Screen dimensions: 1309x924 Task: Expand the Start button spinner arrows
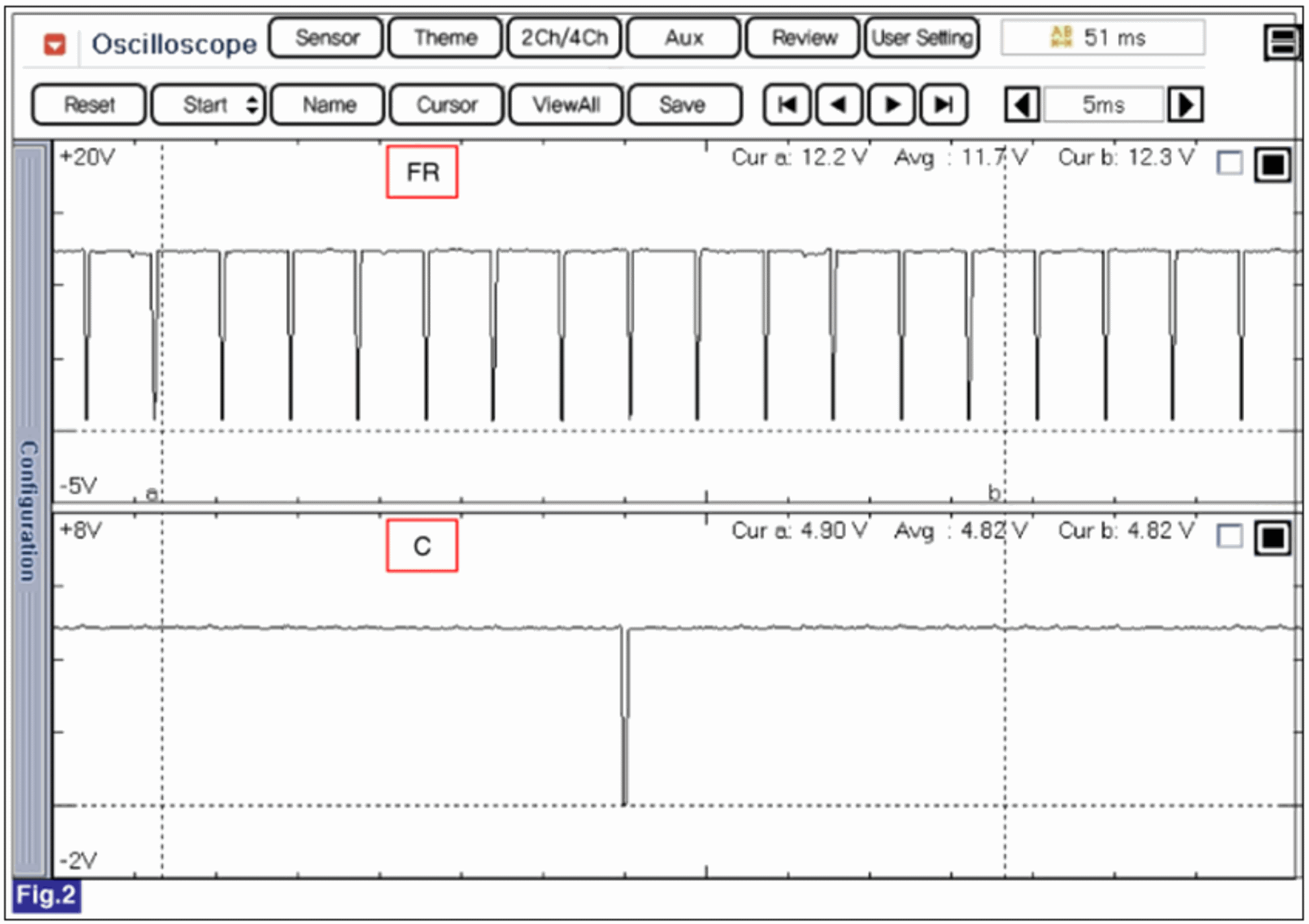[x=252, y=105]
